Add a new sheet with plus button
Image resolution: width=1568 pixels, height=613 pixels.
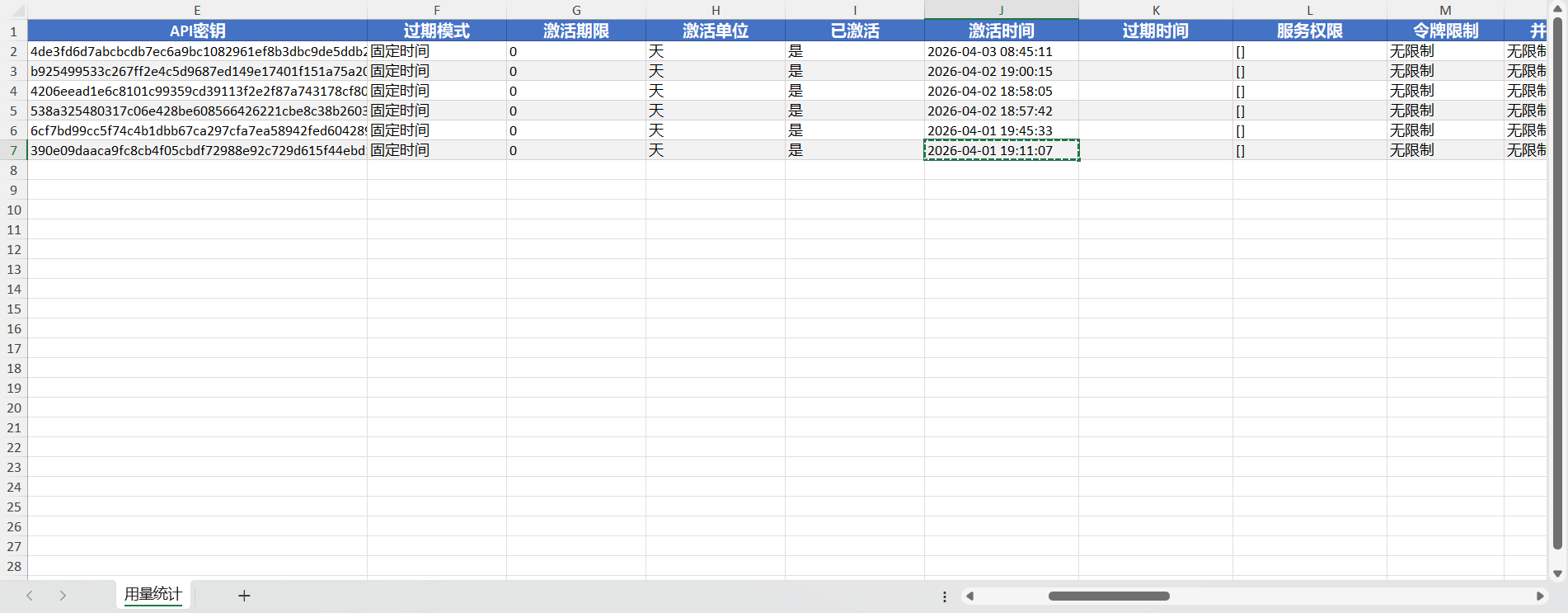(244, 596)
